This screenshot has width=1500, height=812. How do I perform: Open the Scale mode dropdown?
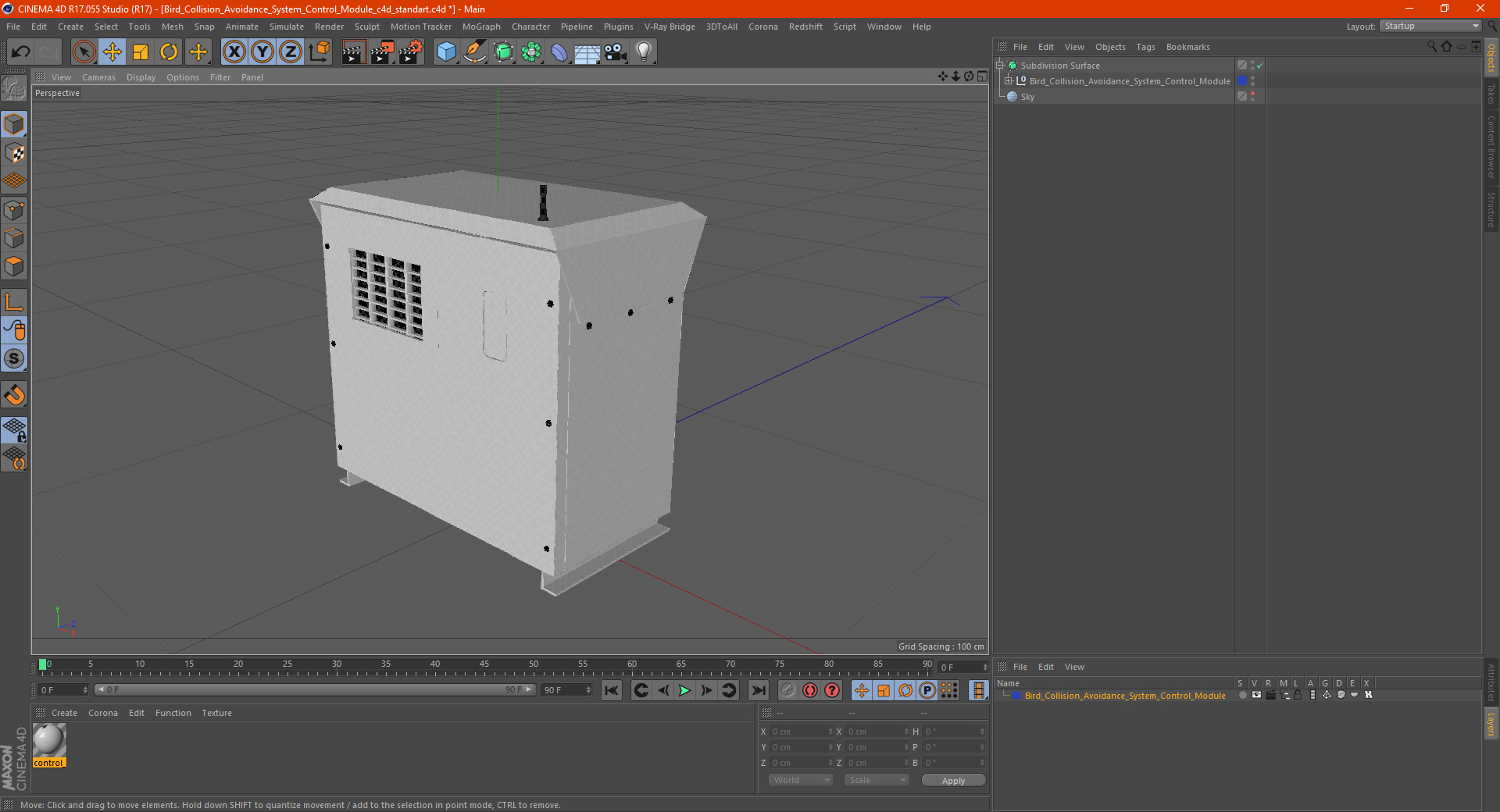pos(877,780)
